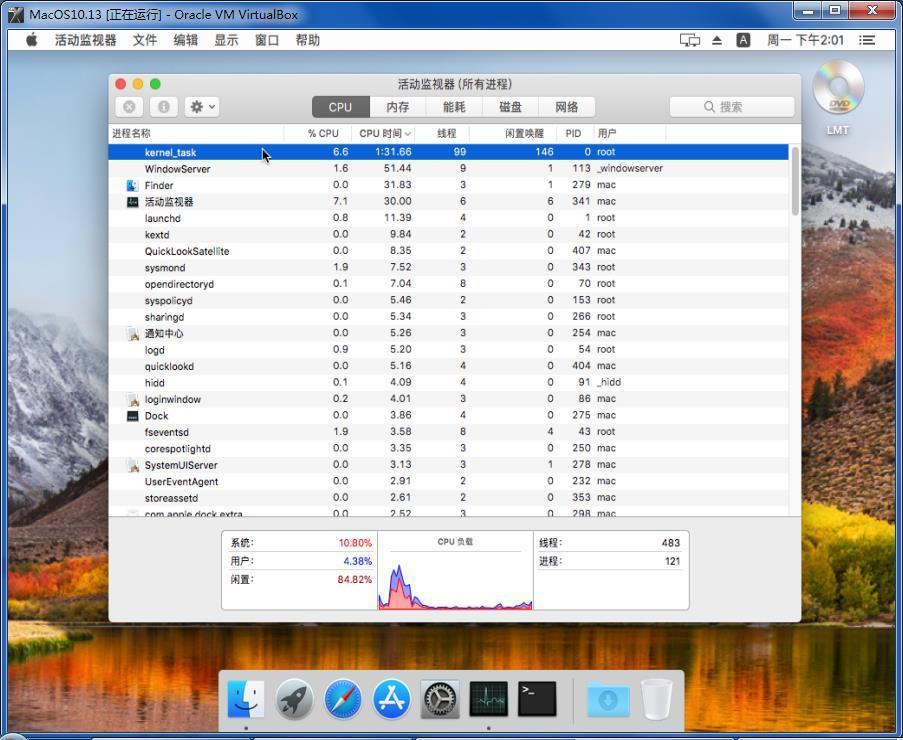Open the 网络 tab
The height and width of the screenshot is (740, 903).
click(x=567, y=107)
